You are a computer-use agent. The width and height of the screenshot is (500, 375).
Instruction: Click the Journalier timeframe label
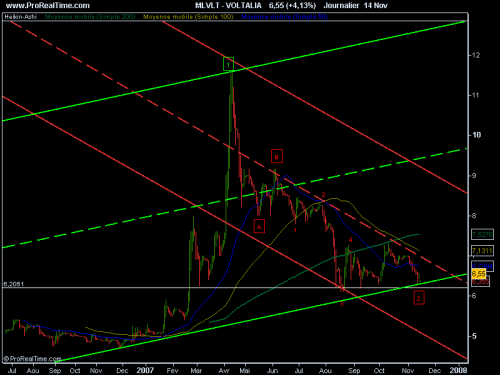click(341, 6)
